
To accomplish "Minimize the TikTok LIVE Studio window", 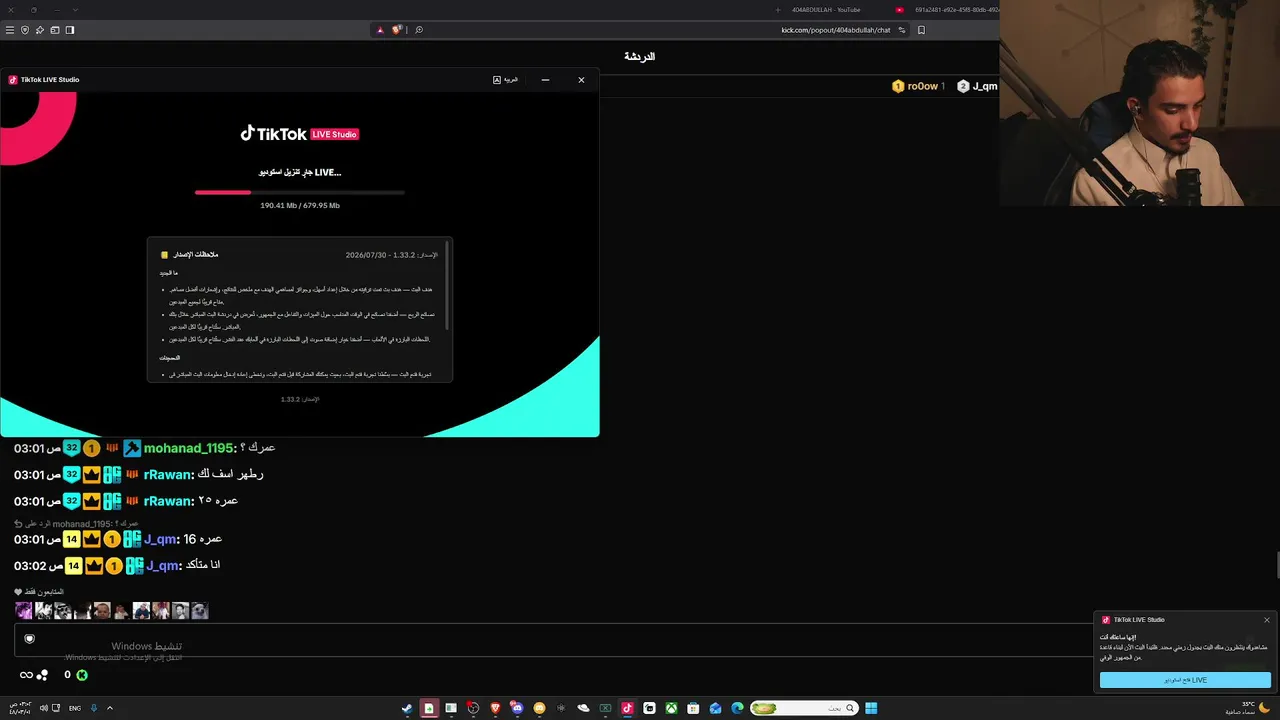I will pyautogui.click(x=545, y=80).
